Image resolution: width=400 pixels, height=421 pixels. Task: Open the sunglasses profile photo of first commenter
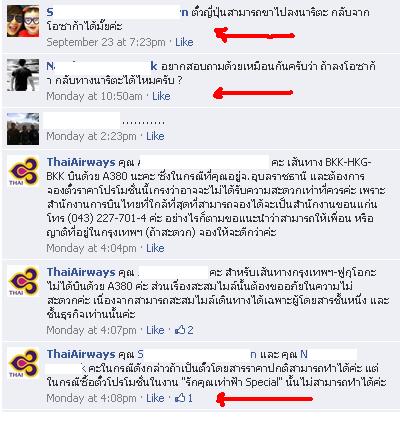point(23,21)
